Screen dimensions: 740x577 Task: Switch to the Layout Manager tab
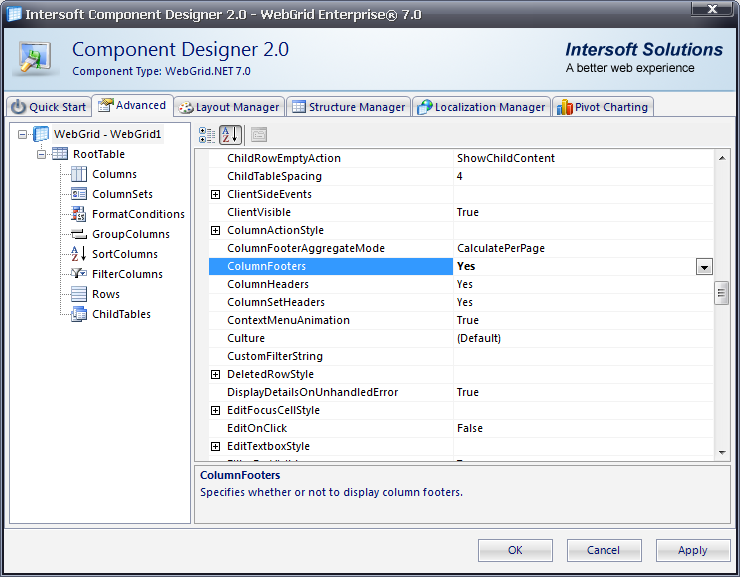click(x=229, y=107)
